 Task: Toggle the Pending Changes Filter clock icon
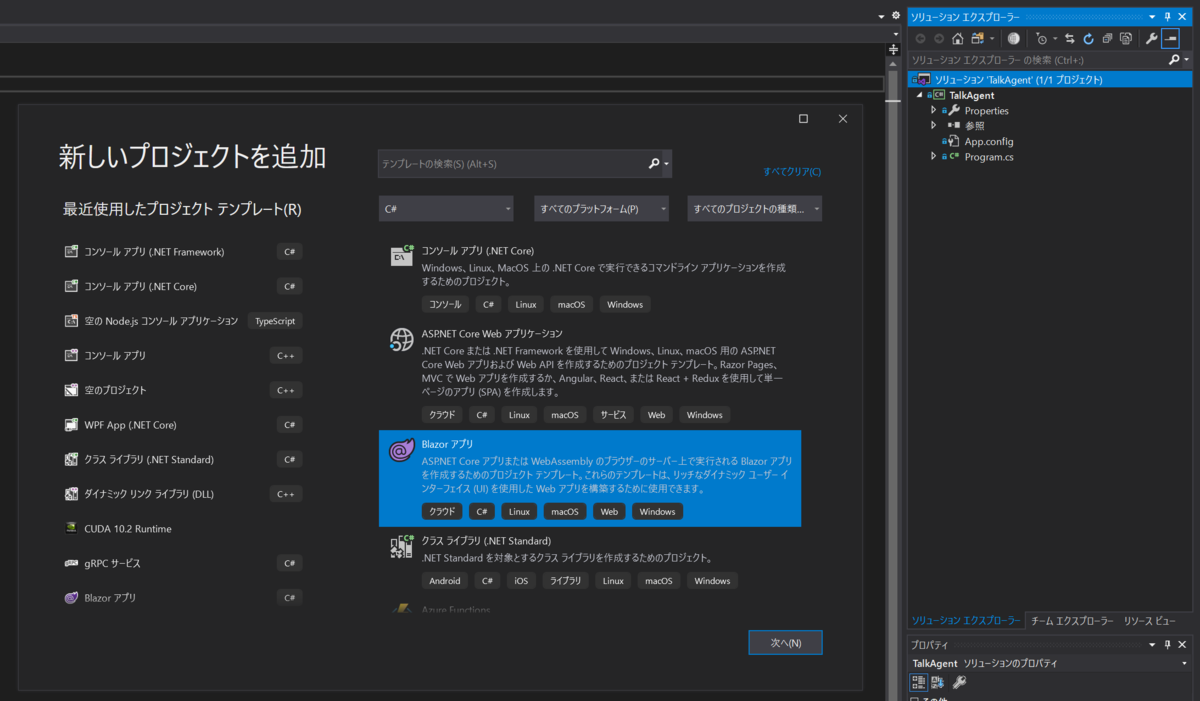(x=1042, y=39)
